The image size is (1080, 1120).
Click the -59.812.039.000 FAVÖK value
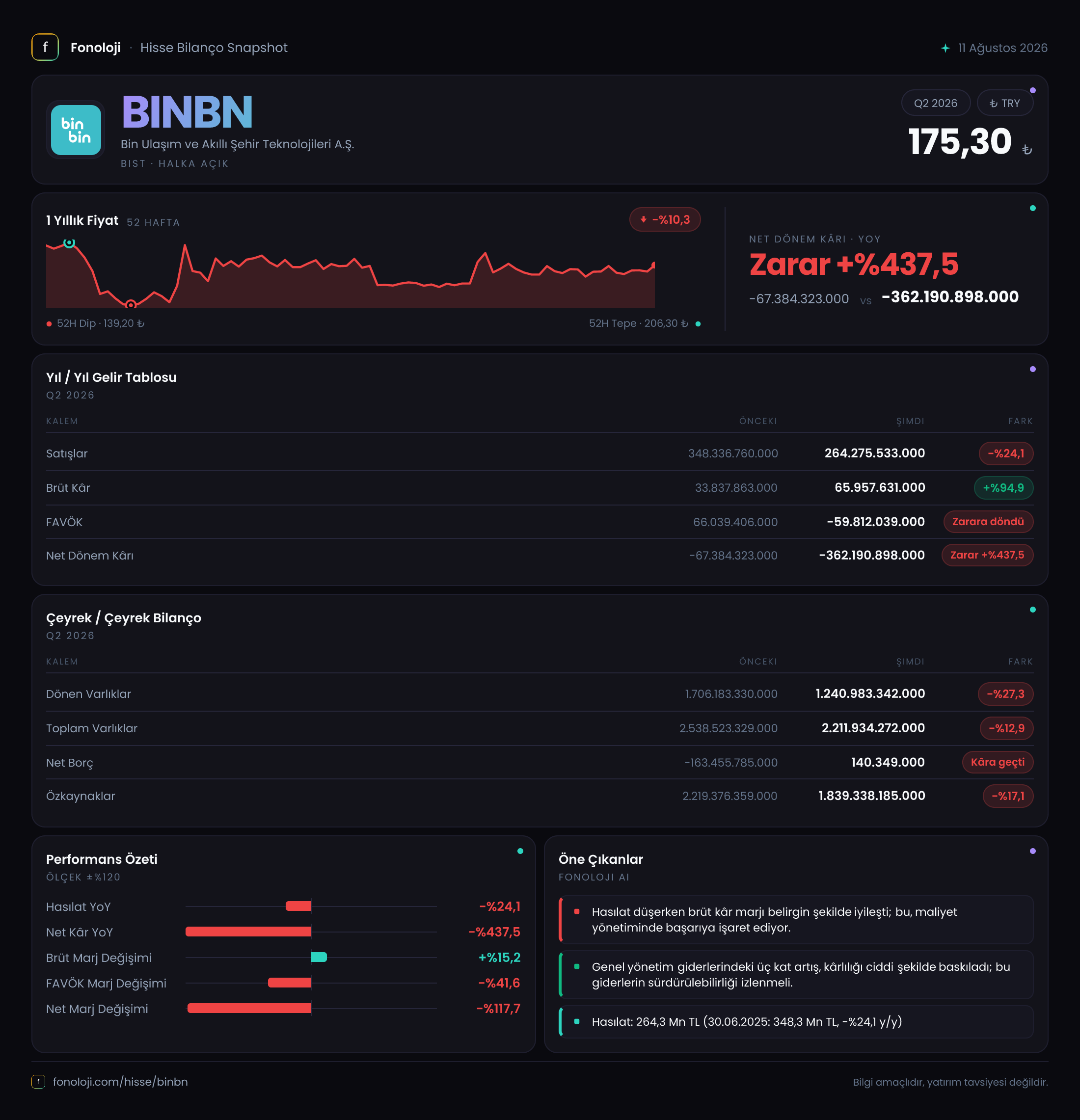(x=875, y=522)
